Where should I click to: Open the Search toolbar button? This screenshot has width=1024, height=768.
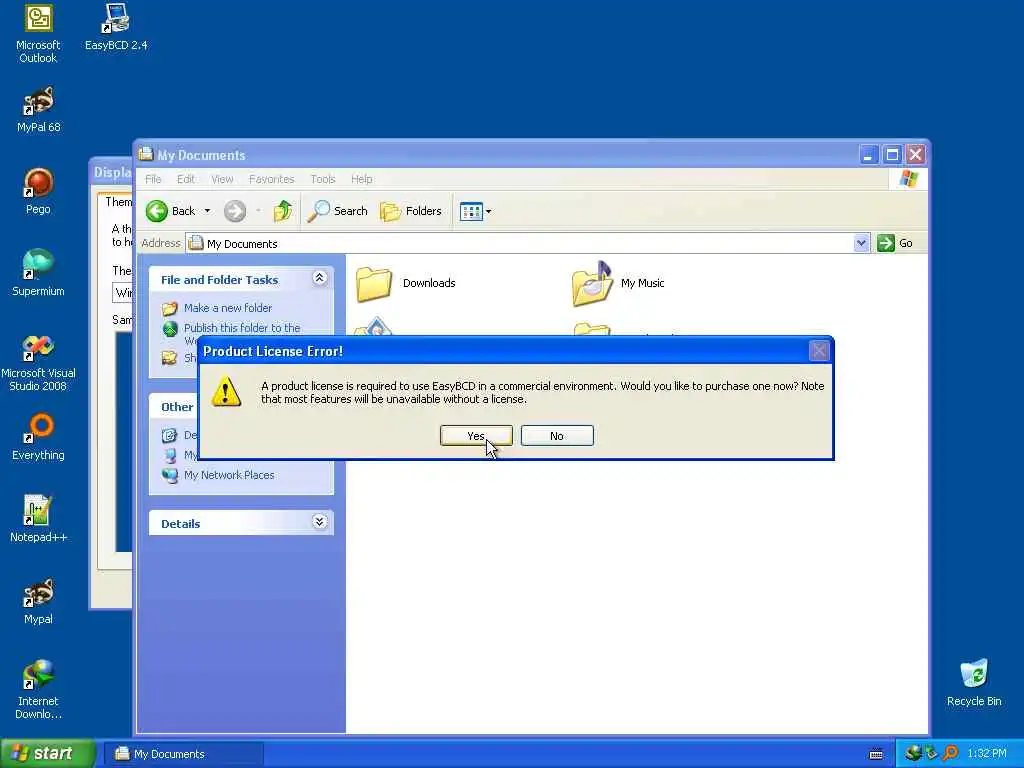pyautogui.click(x=337, y=211)
